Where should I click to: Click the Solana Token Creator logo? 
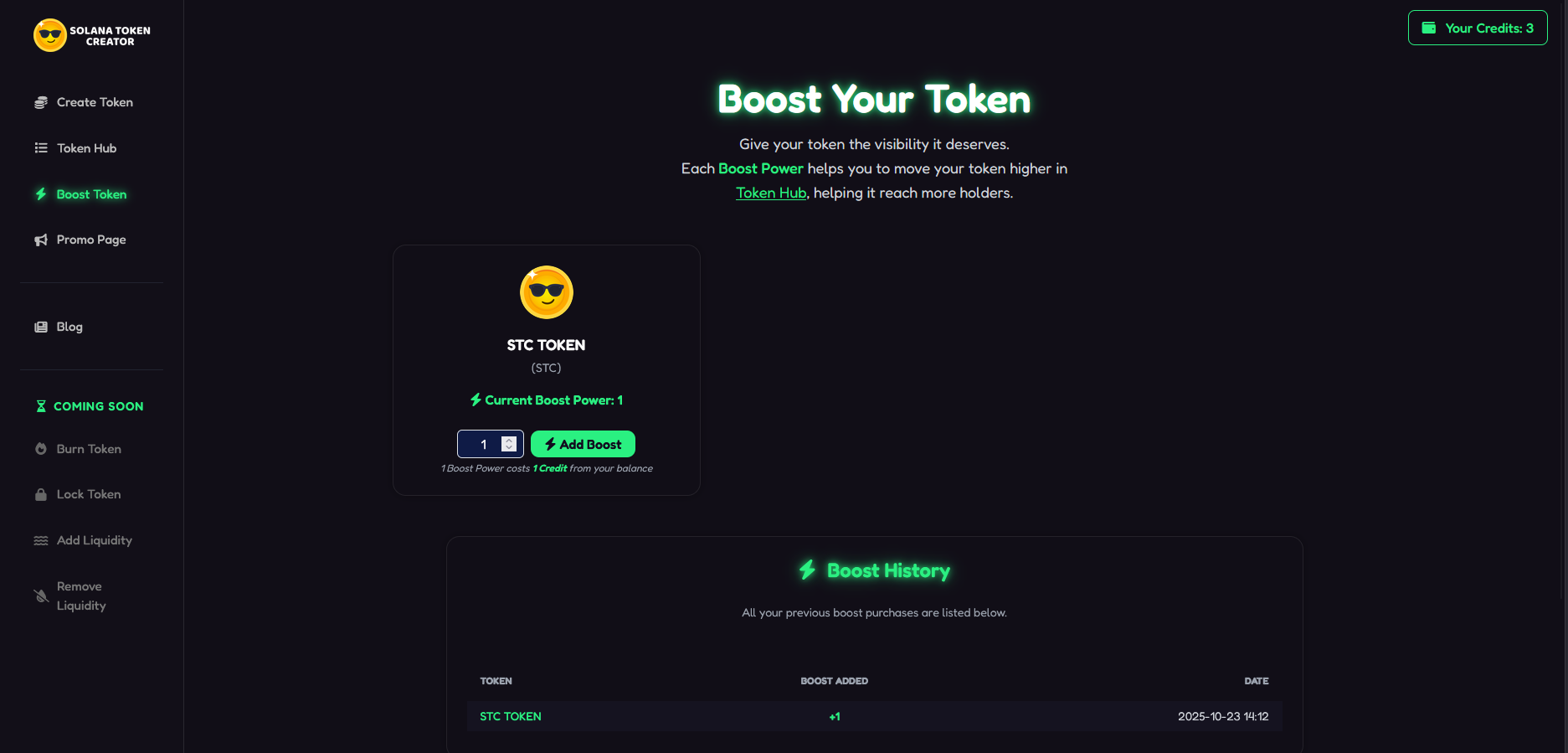click(92, 35)
